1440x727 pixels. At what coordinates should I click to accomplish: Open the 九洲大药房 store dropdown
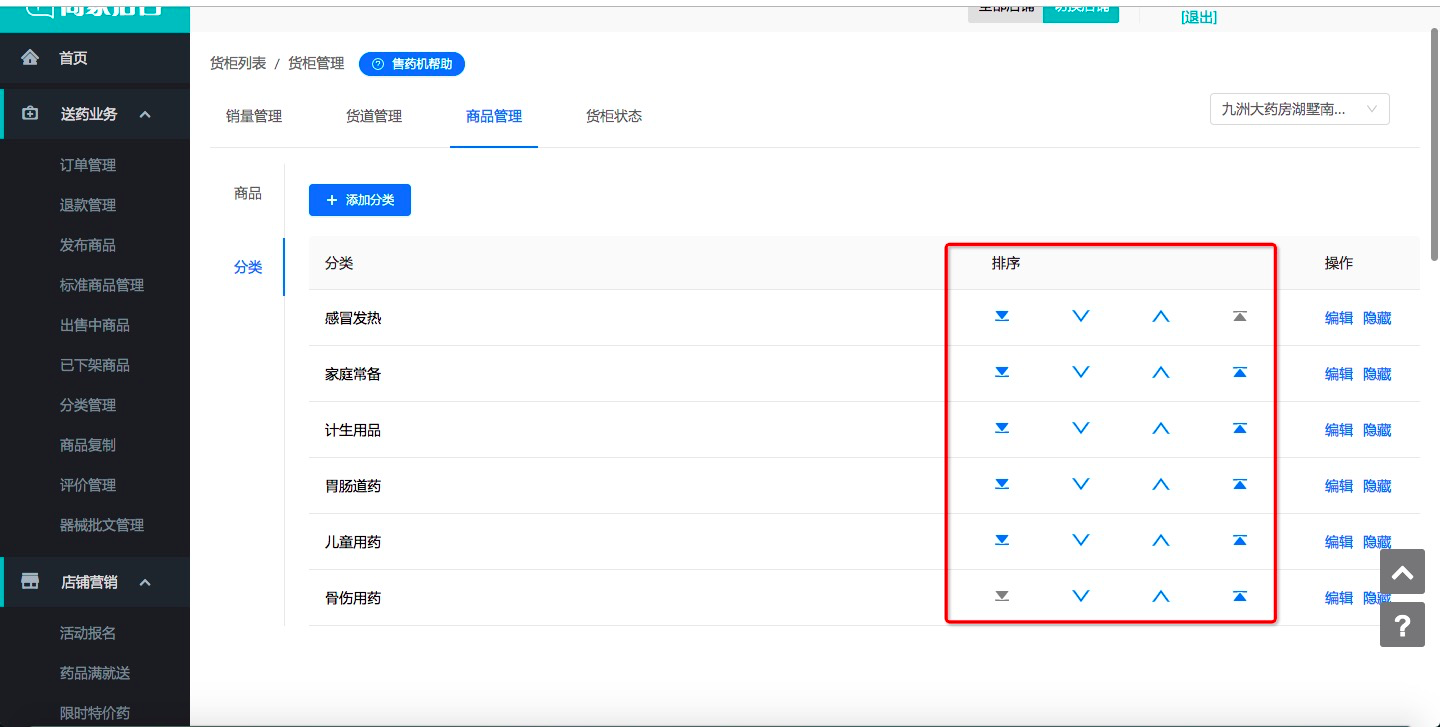[x=1299, y=109]
